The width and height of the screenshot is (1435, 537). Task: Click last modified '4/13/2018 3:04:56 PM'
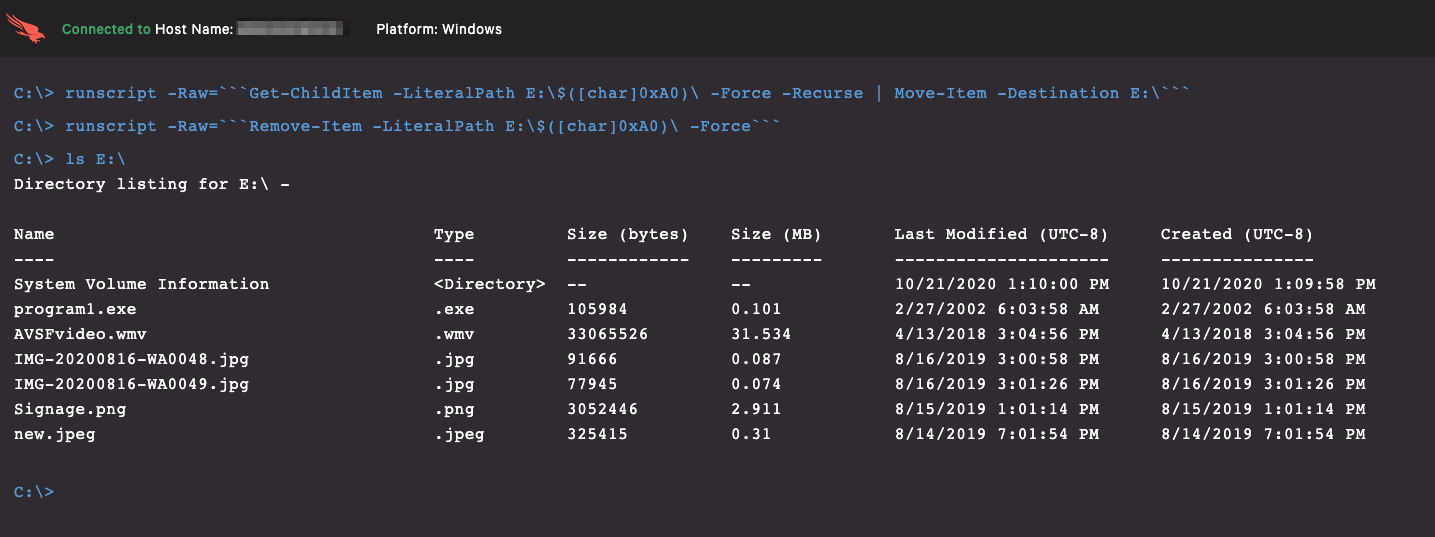(997, 334)
